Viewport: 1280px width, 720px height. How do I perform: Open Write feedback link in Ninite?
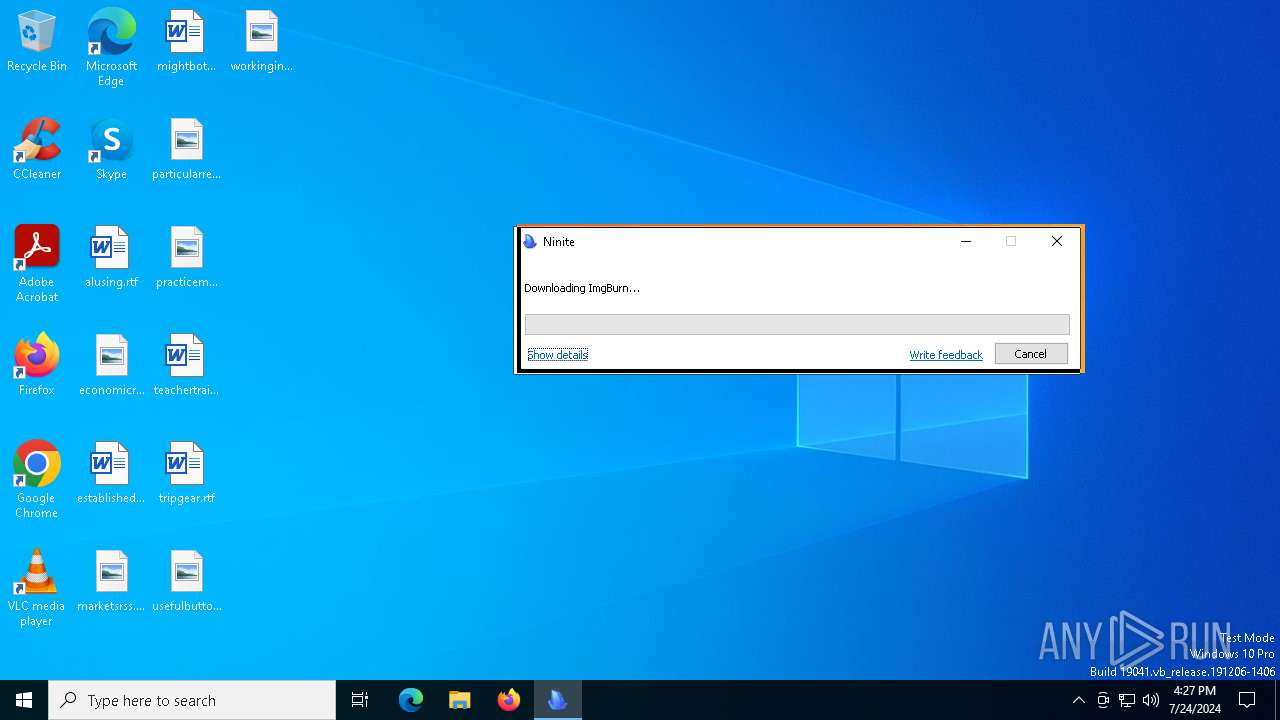tap(946, 355)
